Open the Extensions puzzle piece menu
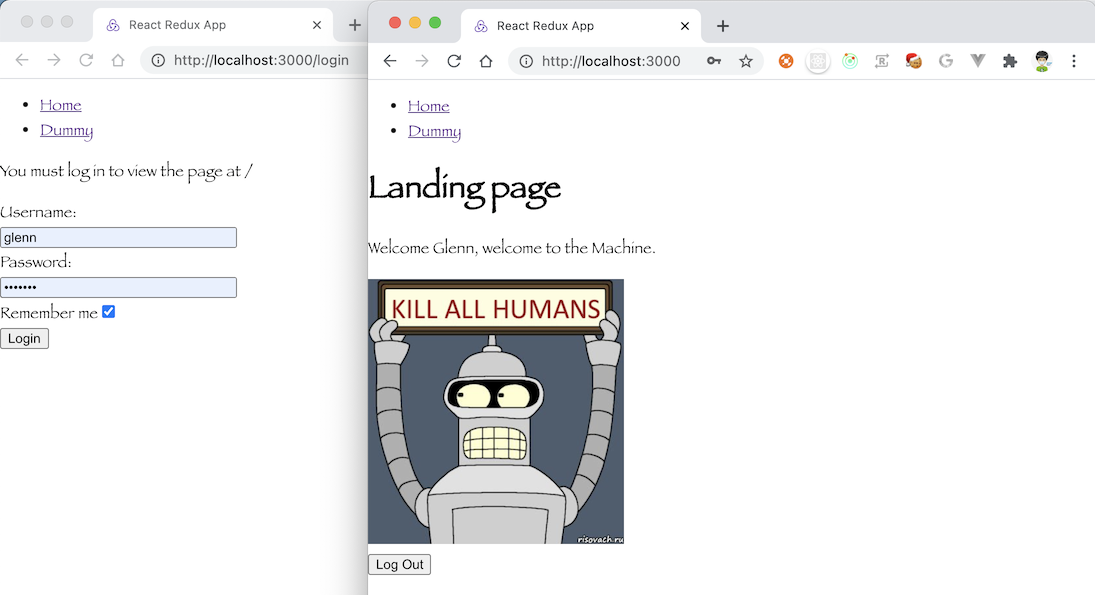Image resolution: width=1095 pixels, height=595 pixels. pyautogui.click(x=1010, y=61)
